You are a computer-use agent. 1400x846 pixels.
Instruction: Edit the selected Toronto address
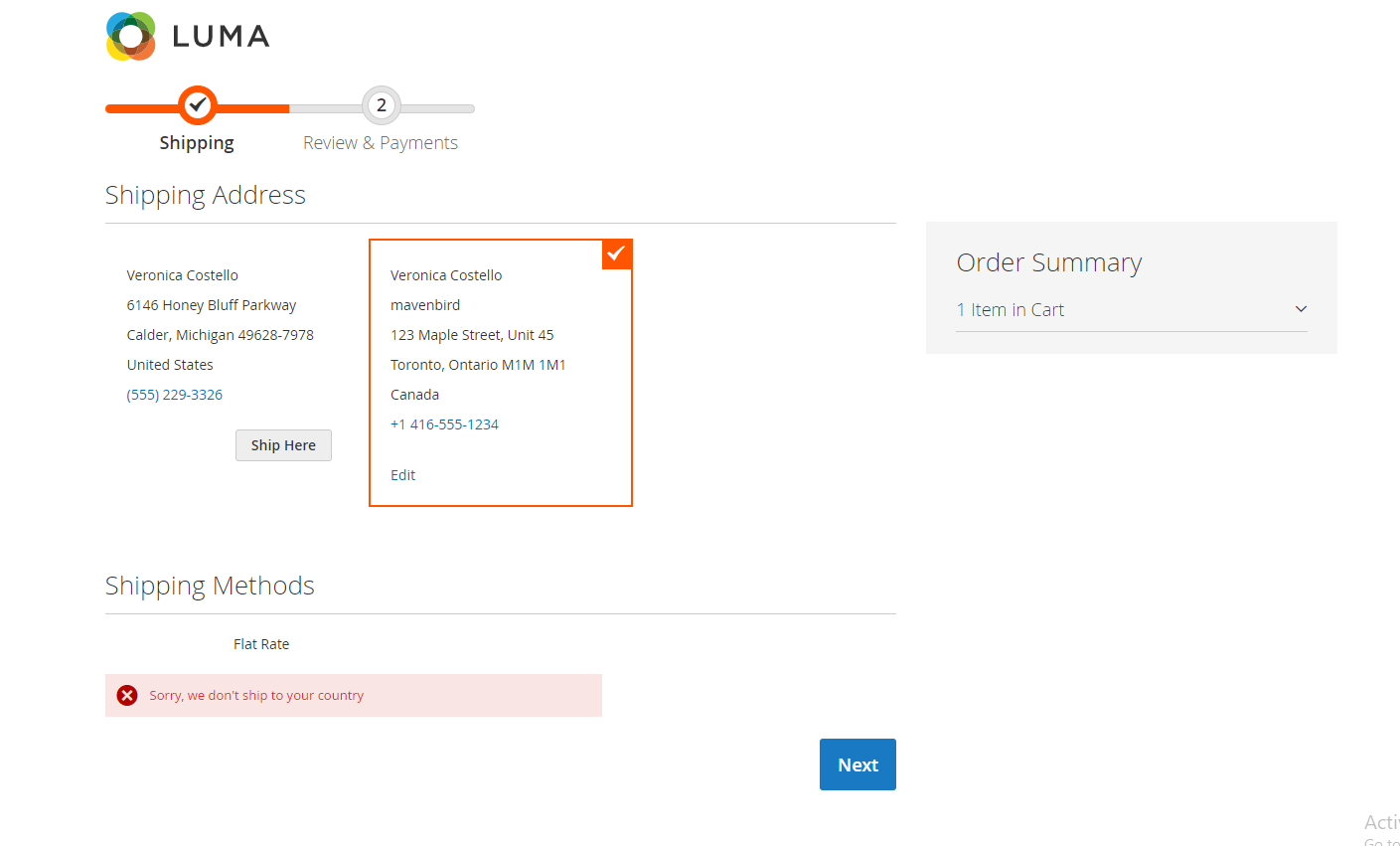click(402, 475)
